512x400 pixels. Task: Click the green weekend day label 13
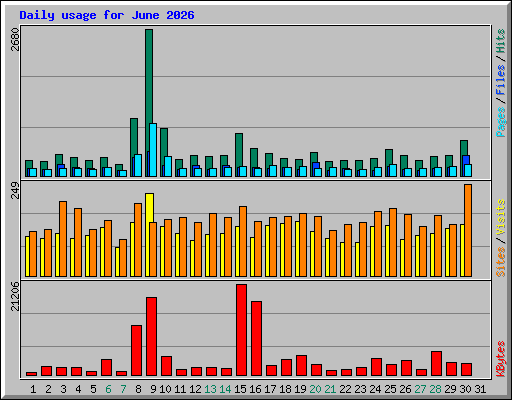click(210, 389)
